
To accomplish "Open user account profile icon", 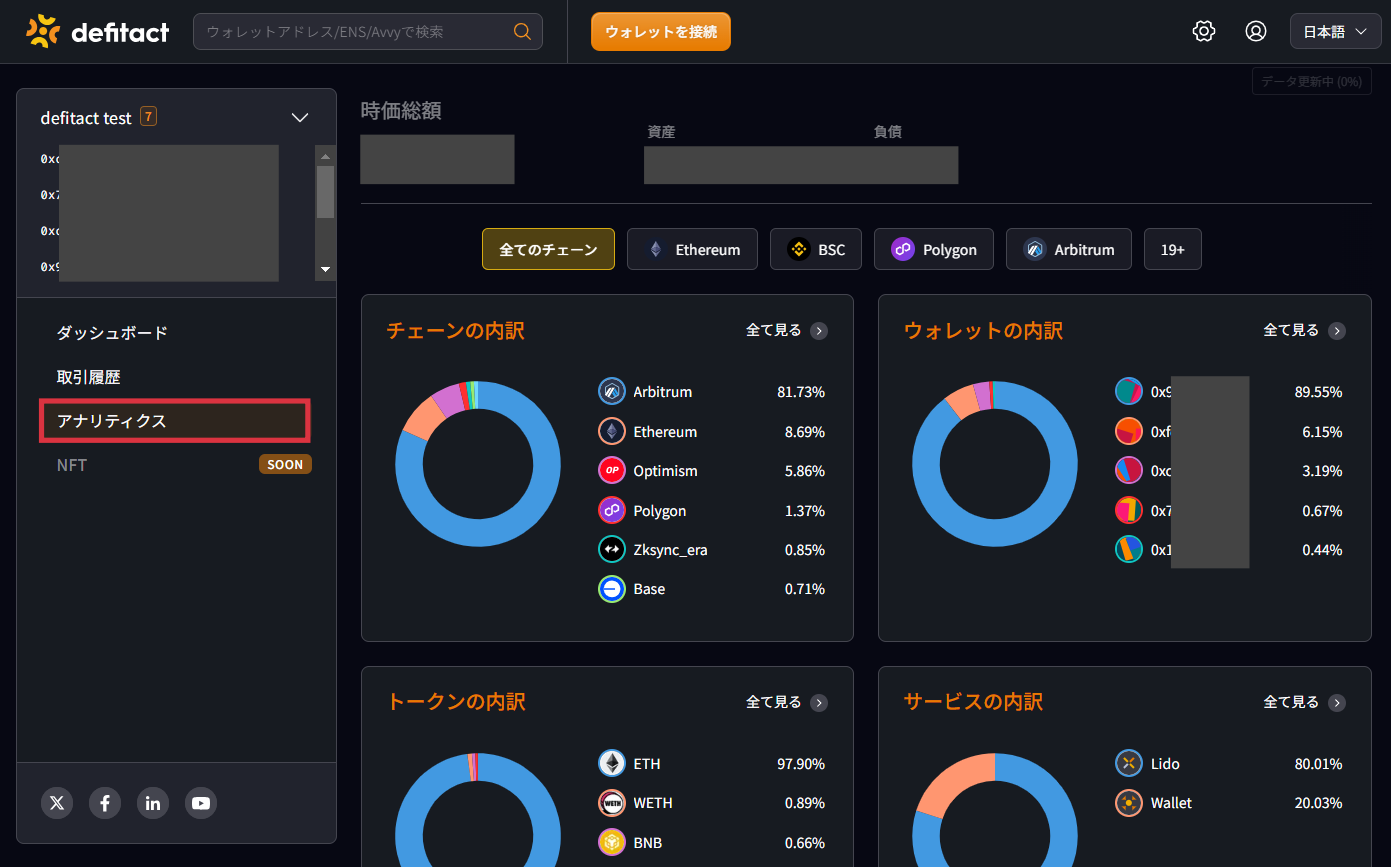I will pos(1256,31).
